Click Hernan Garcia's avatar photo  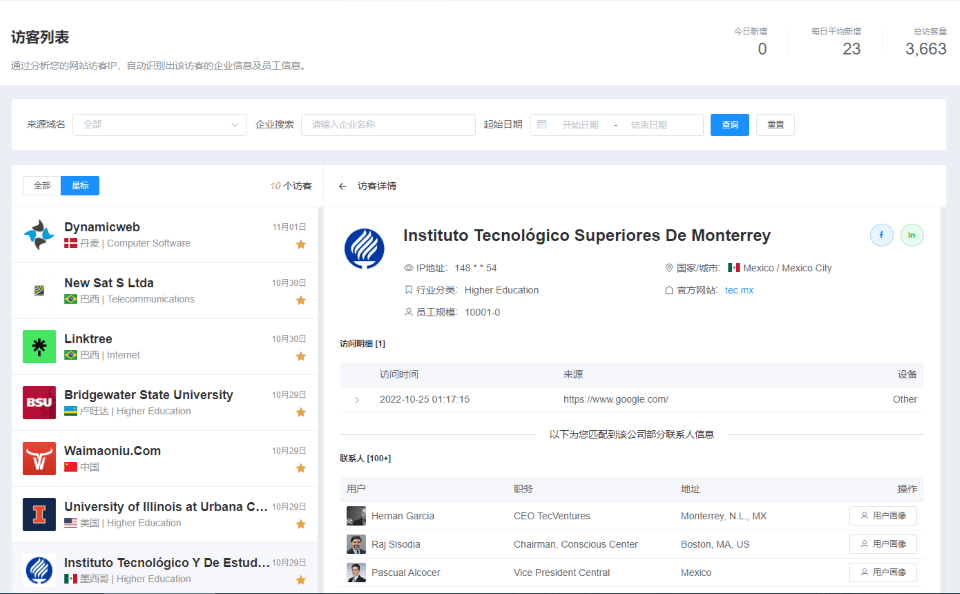[356, 516]
